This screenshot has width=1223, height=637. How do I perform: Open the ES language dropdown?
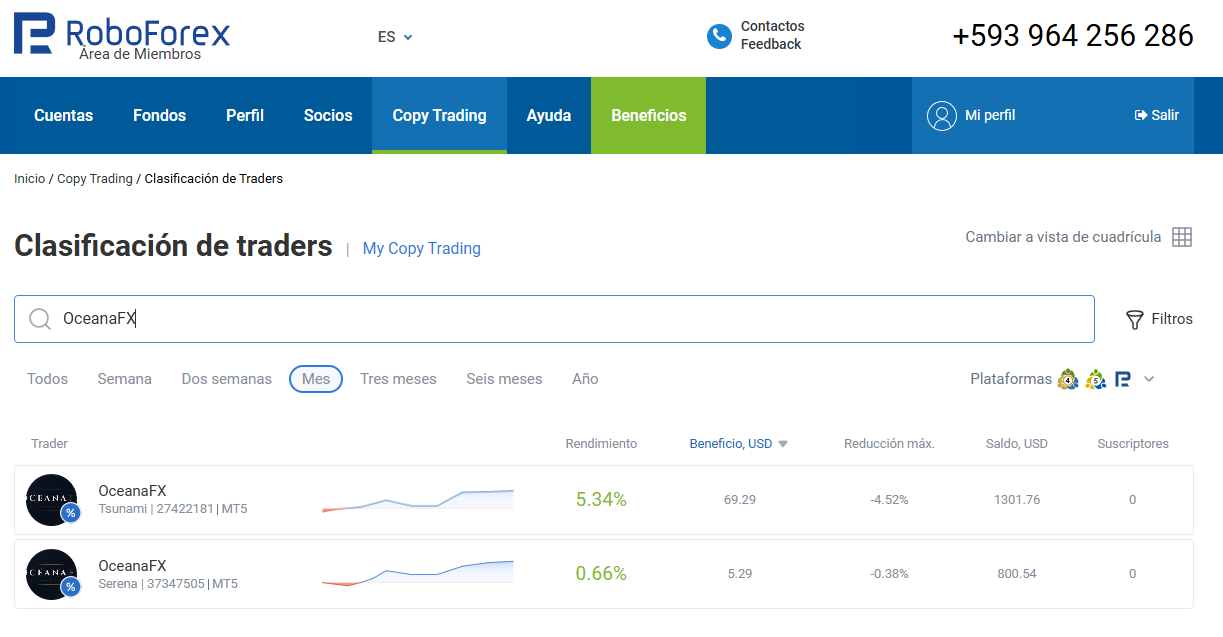point(395,37)
